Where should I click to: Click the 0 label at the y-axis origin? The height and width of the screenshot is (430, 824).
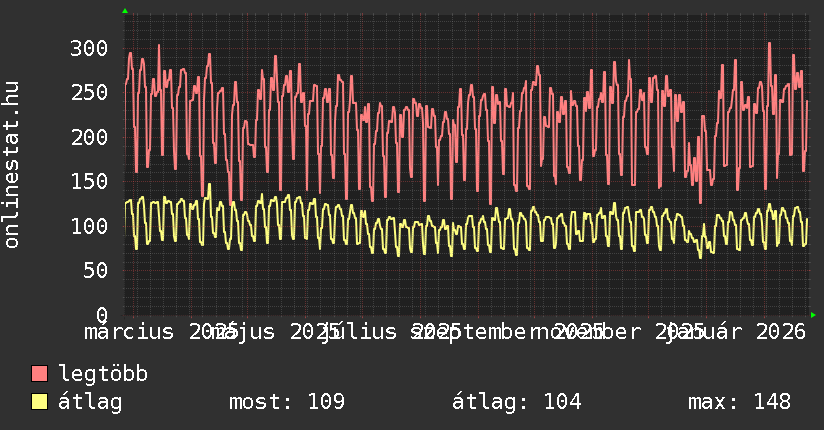(x=101, y=314)
